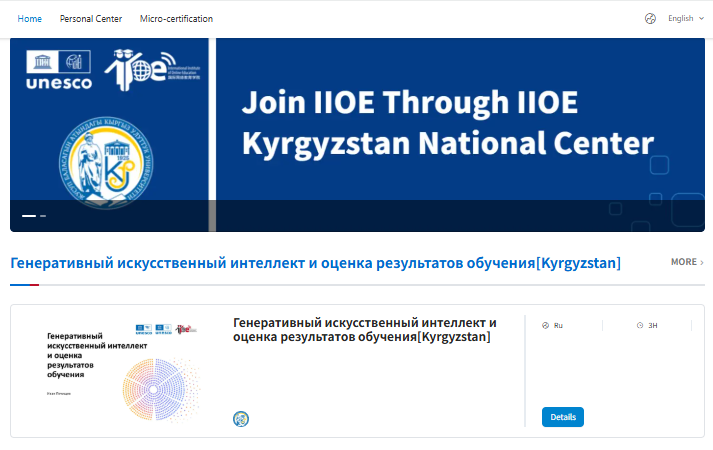
Task: Click the small provider avatar icon
Action: coord(241,418)
